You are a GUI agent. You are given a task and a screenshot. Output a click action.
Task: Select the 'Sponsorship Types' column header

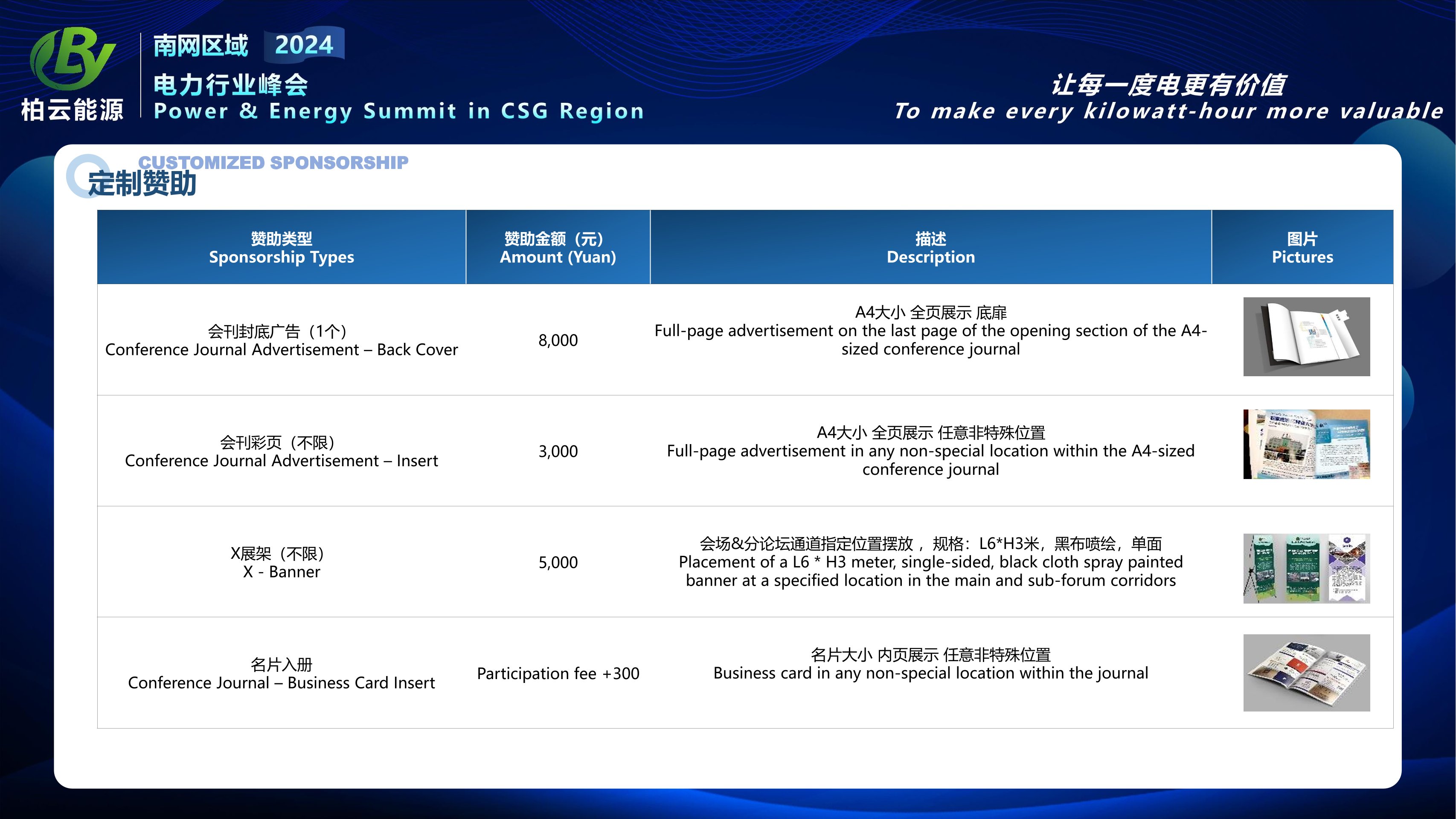coord(282,247)
